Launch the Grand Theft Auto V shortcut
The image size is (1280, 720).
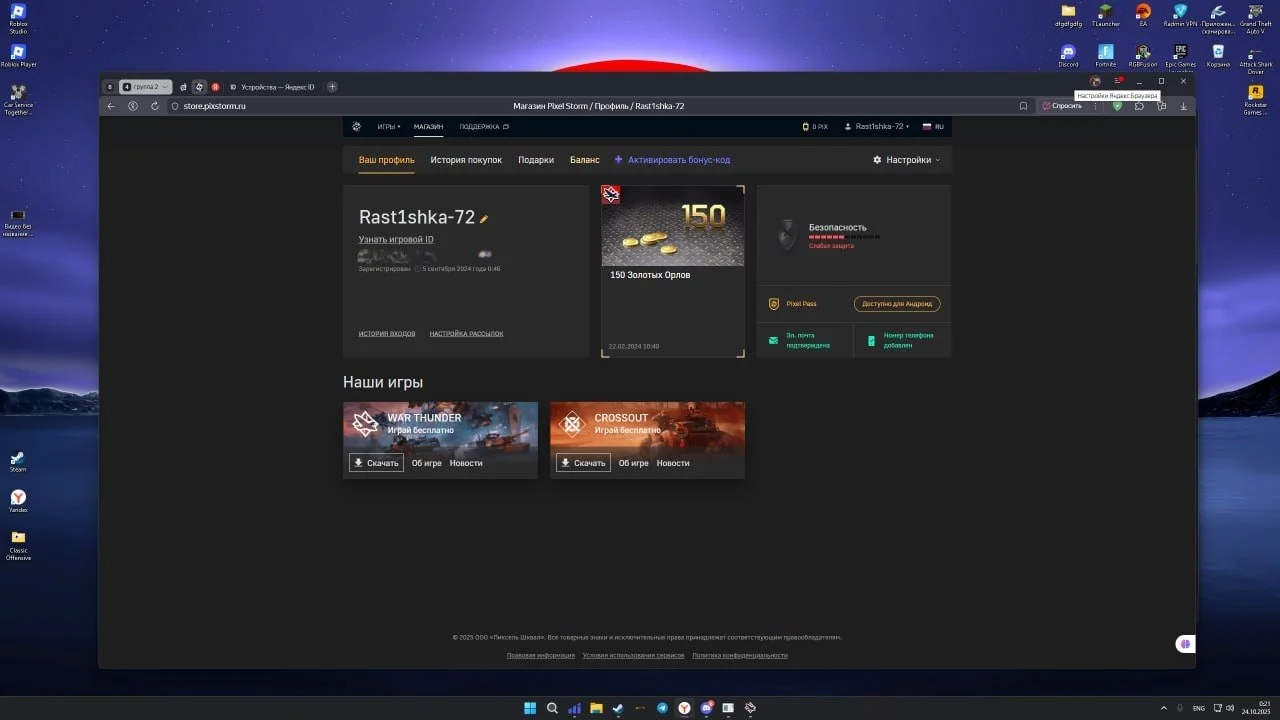point(1255,18)
